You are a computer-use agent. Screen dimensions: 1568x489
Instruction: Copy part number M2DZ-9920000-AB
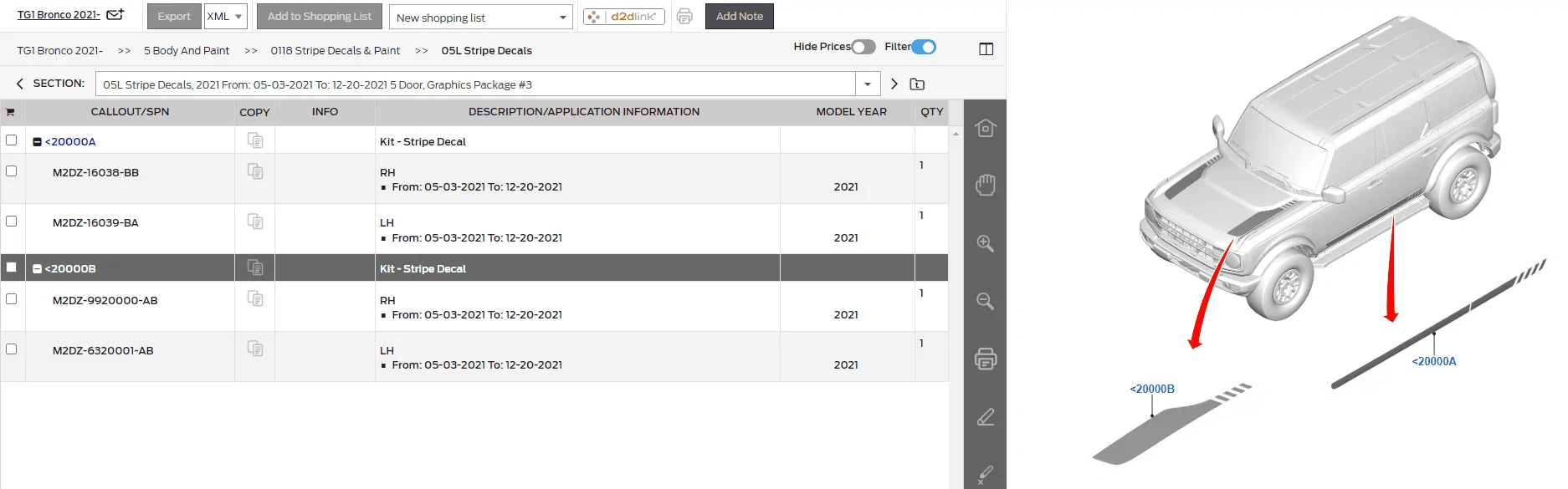[x=255, y=298]
